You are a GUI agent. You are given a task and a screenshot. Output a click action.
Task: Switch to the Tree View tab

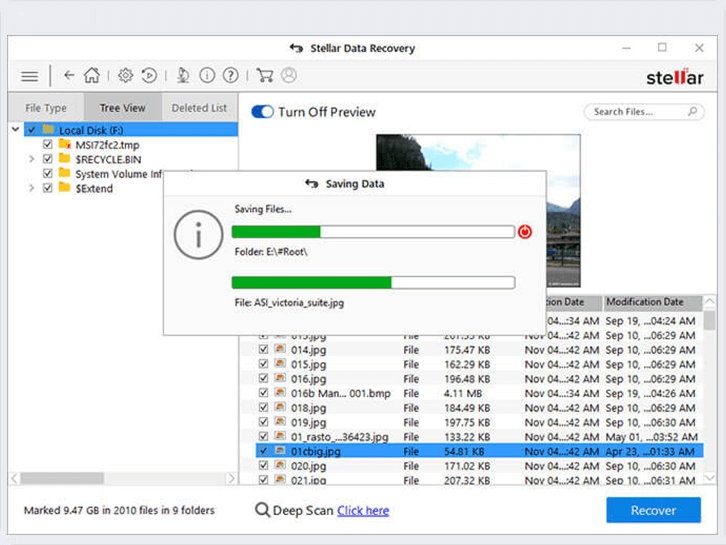click(x=123, y=107)
